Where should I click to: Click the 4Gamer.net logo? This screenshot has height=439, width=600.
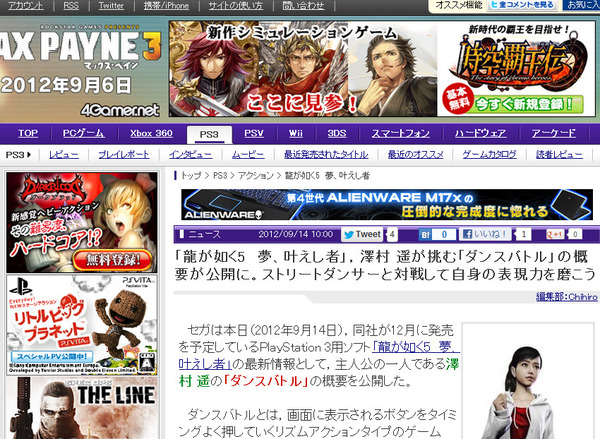(120, 110)
